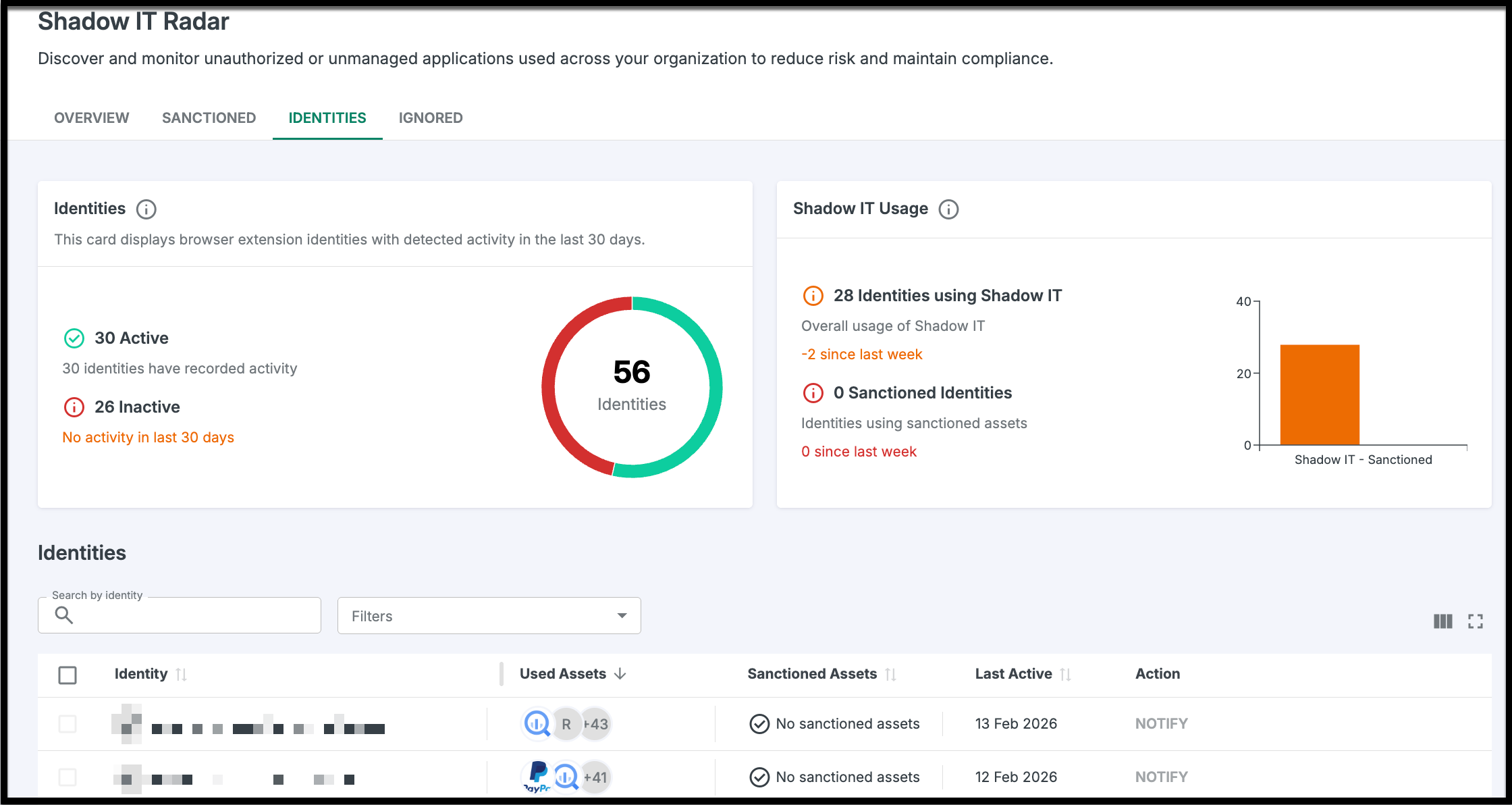Open the SANCTIONED tab
This screenshot has height=805, width=1512.
tap(209, 118)
